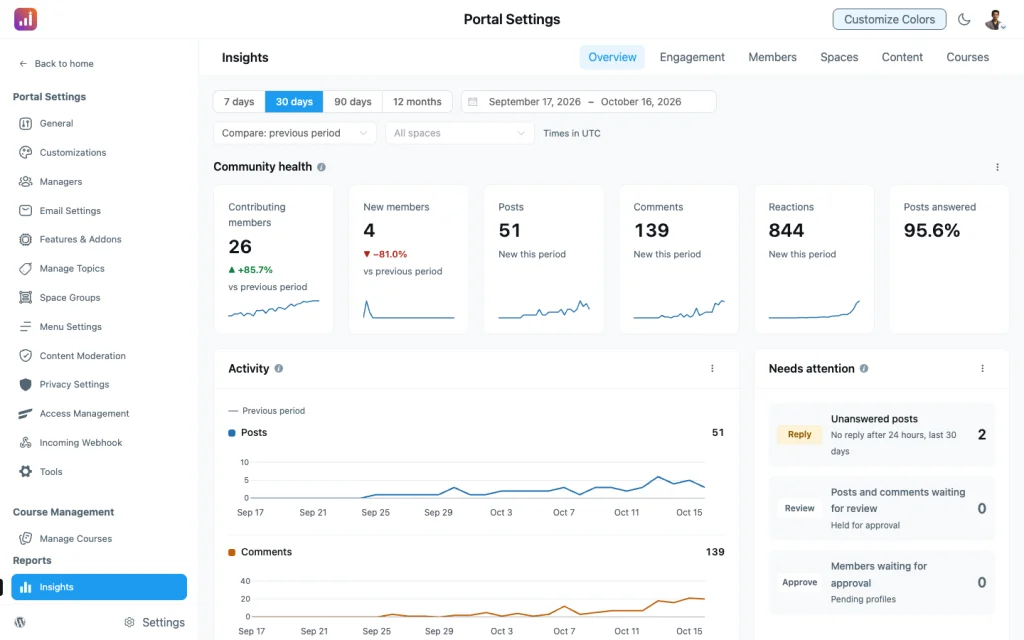Switch to the Engagement tab
1024x640 pixels.
click(692, 57)
